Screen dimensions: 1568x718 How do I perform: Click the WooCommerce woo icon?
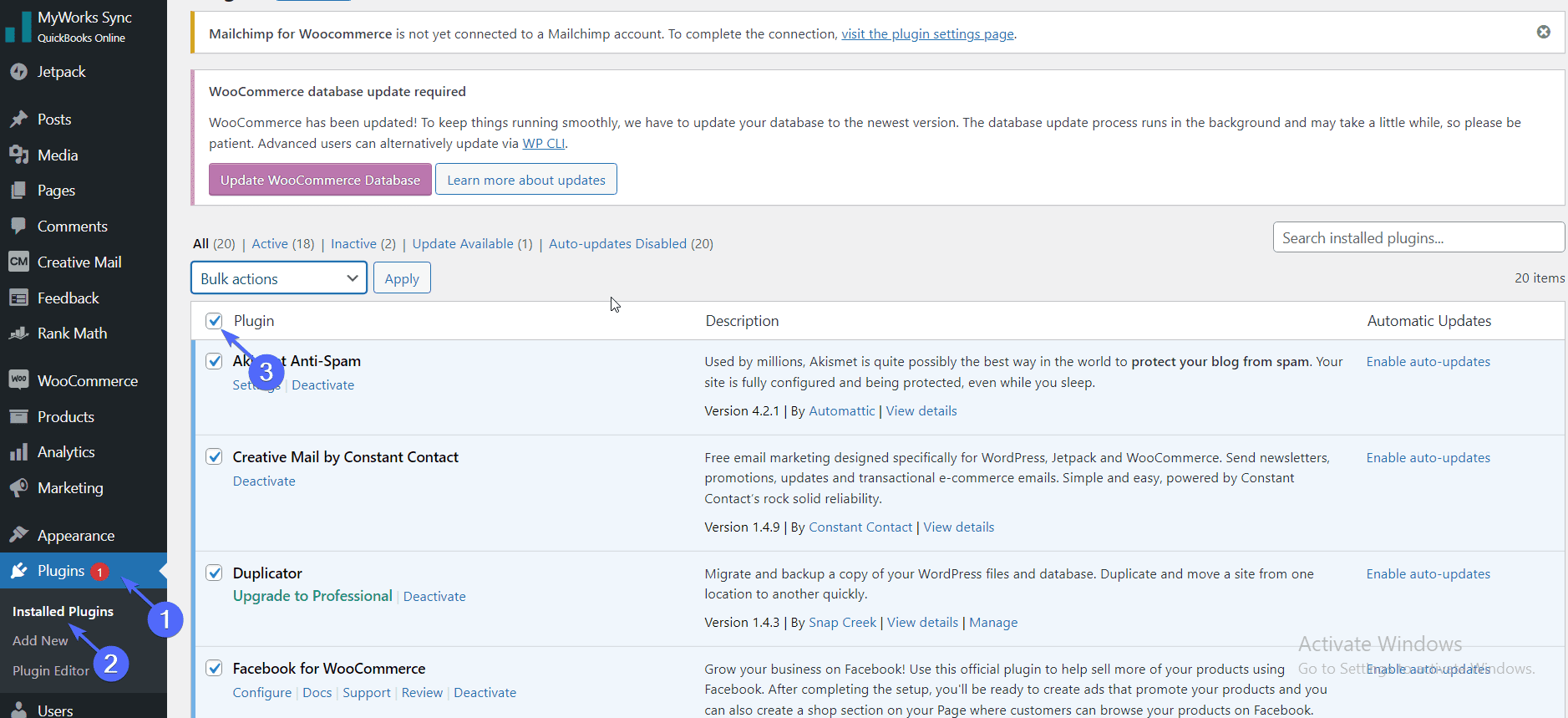pos(18,380)
